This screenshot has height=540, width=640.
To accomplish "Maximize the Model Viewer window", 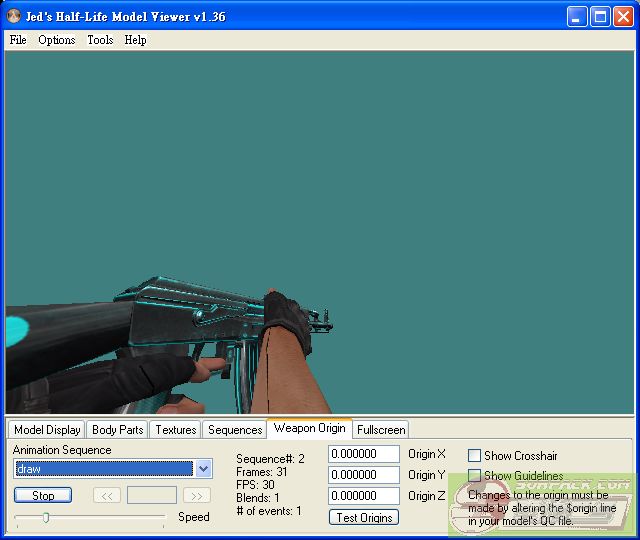I will pyautogui.click(x=600, y=16).
